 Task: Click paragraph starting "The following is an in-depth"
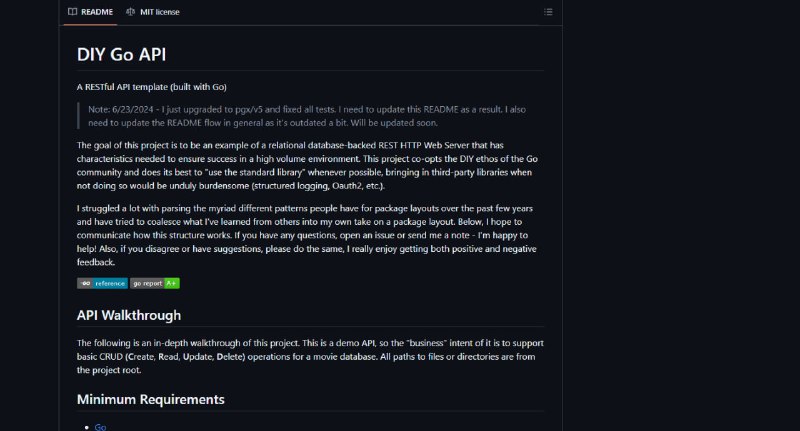point(310,356)
